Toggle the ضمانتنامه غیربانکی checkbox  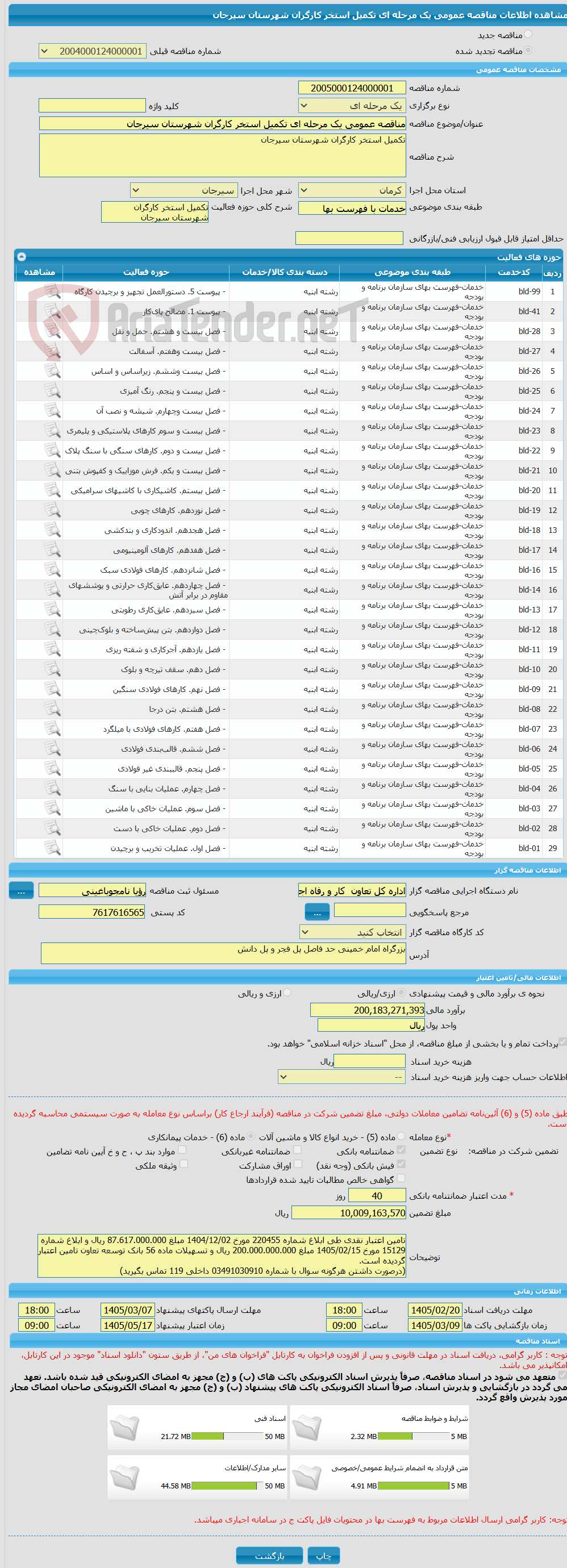pyautogui.click(x=297, y=1150)
